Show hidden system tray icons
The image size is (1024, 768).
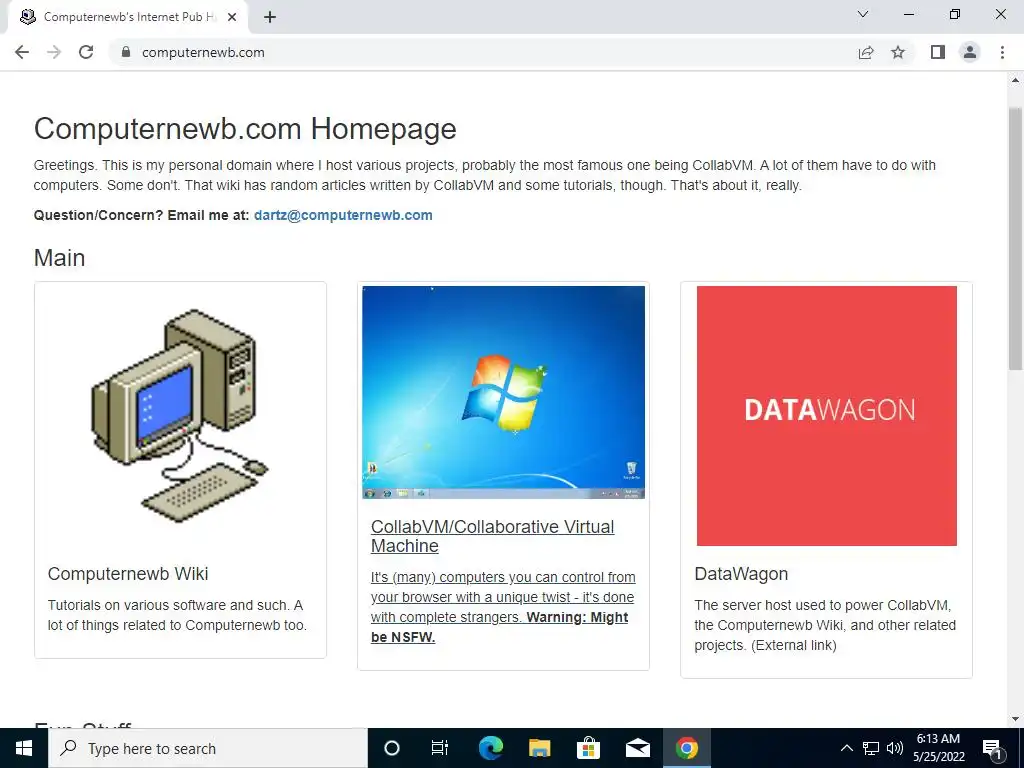(846, 748)
